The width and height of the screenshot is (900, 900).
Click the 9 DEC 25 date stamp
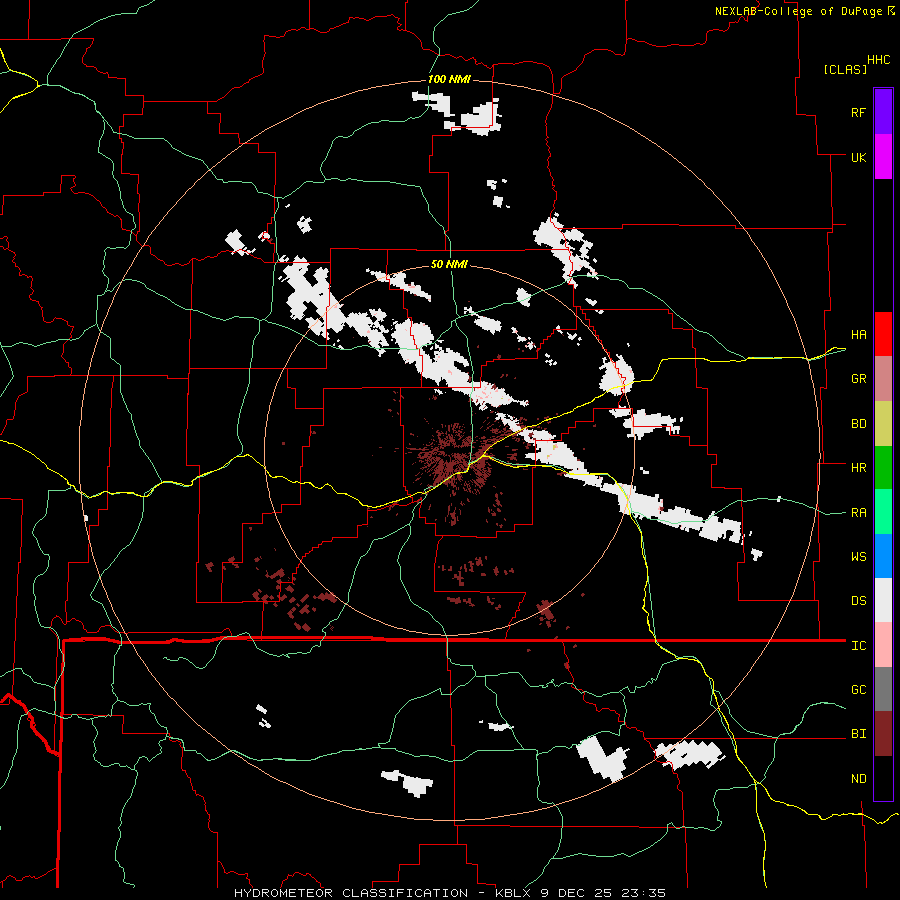[x=577, y=893]
